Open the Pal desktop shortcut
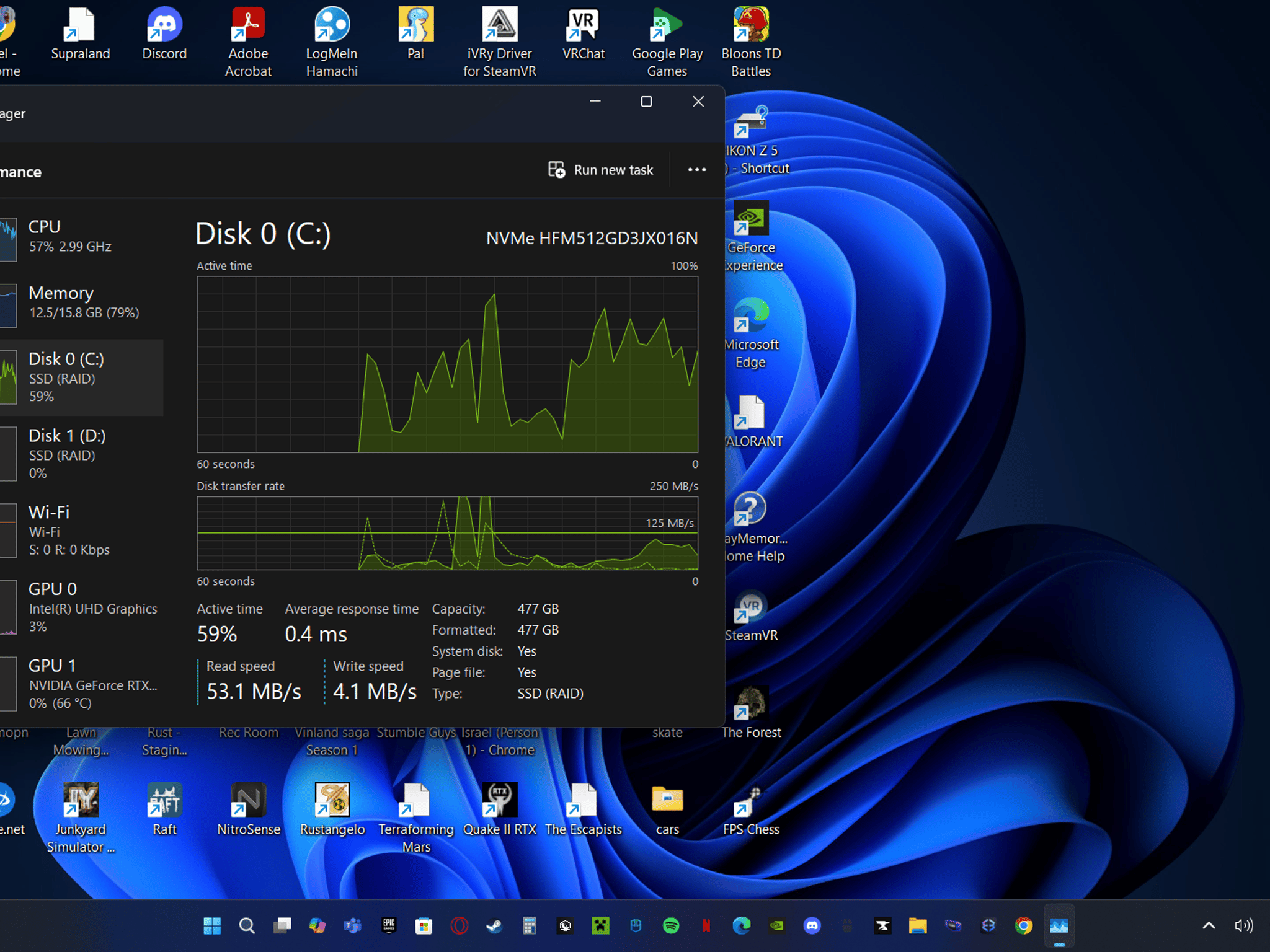 tap(415, 34)
